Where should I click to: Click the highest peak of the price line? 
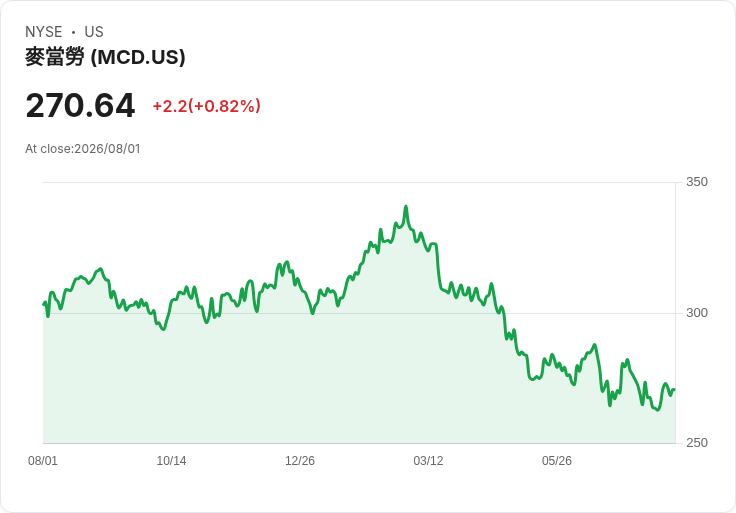point(406,207)
